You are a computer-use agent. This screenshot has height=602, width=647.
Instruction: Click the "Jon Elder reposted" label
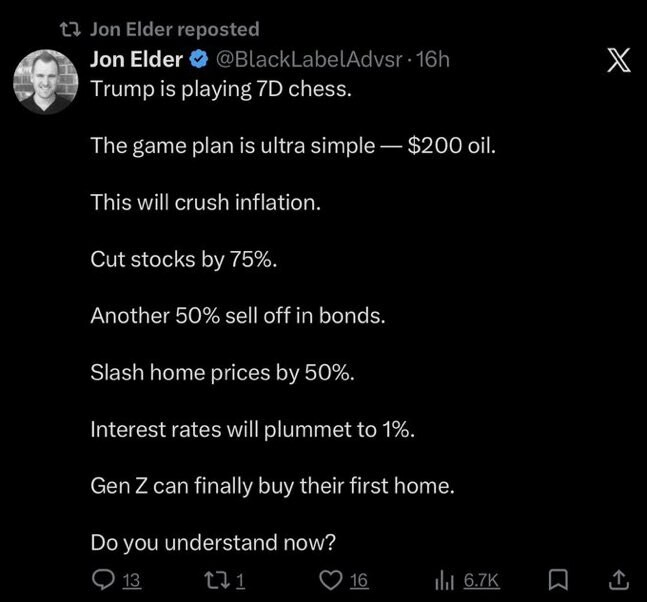(x=174, y=30)
